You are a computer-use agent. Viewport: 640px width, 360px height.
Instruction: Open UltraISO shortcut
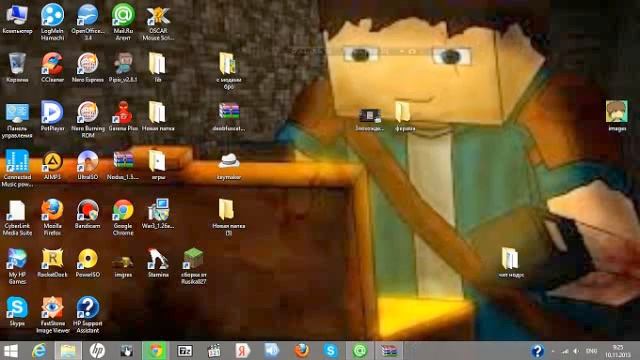tap(87, 165)
